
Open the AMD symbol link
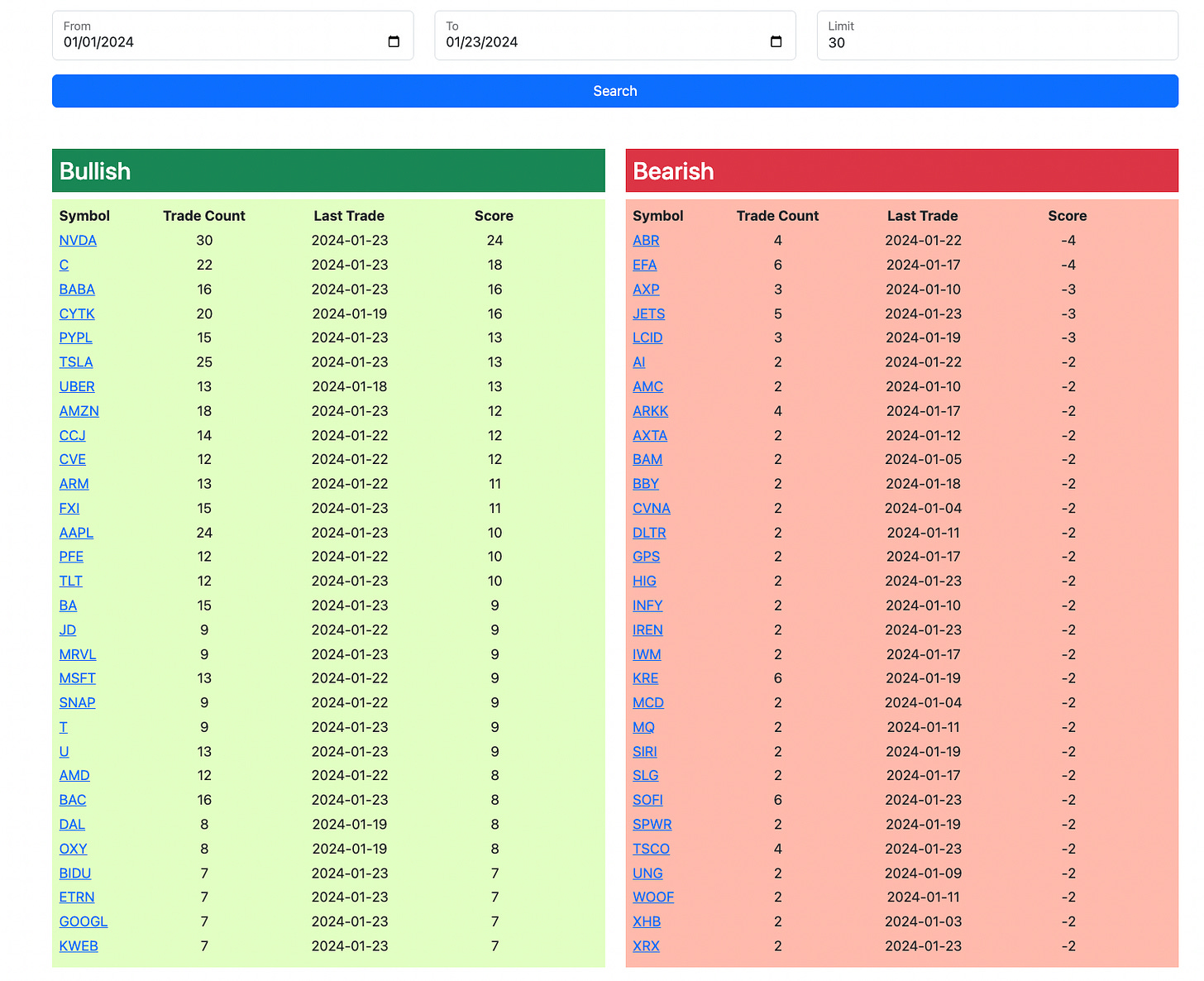tap(74, 776)
